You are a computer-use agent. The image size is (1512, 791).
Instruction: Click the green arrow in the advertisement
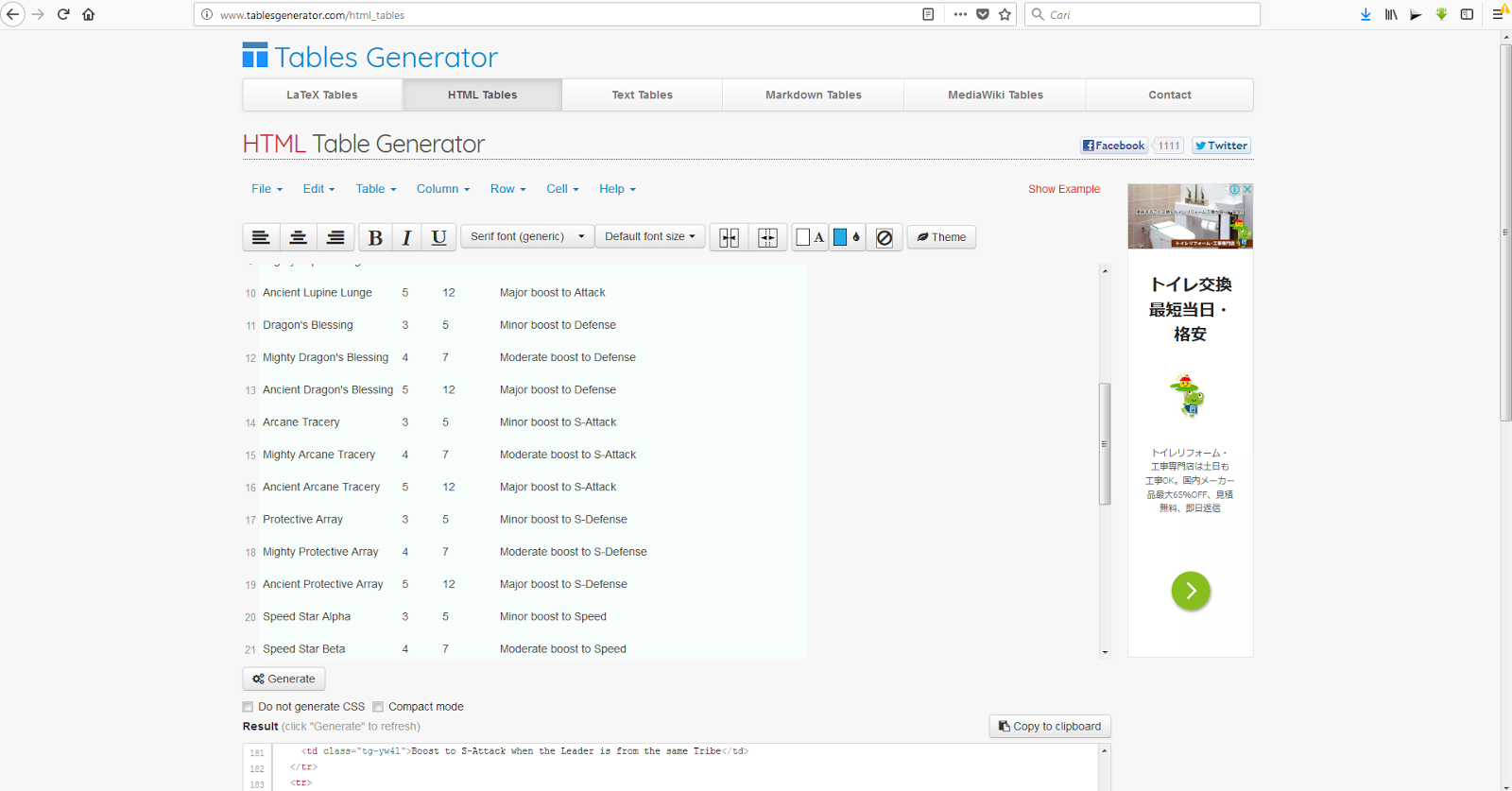[x=1191, y=591]
